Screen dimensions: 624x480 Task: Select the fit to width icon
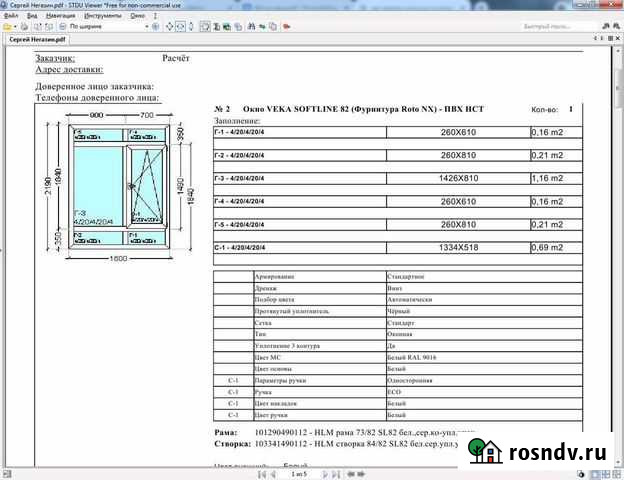pos(180,27)
